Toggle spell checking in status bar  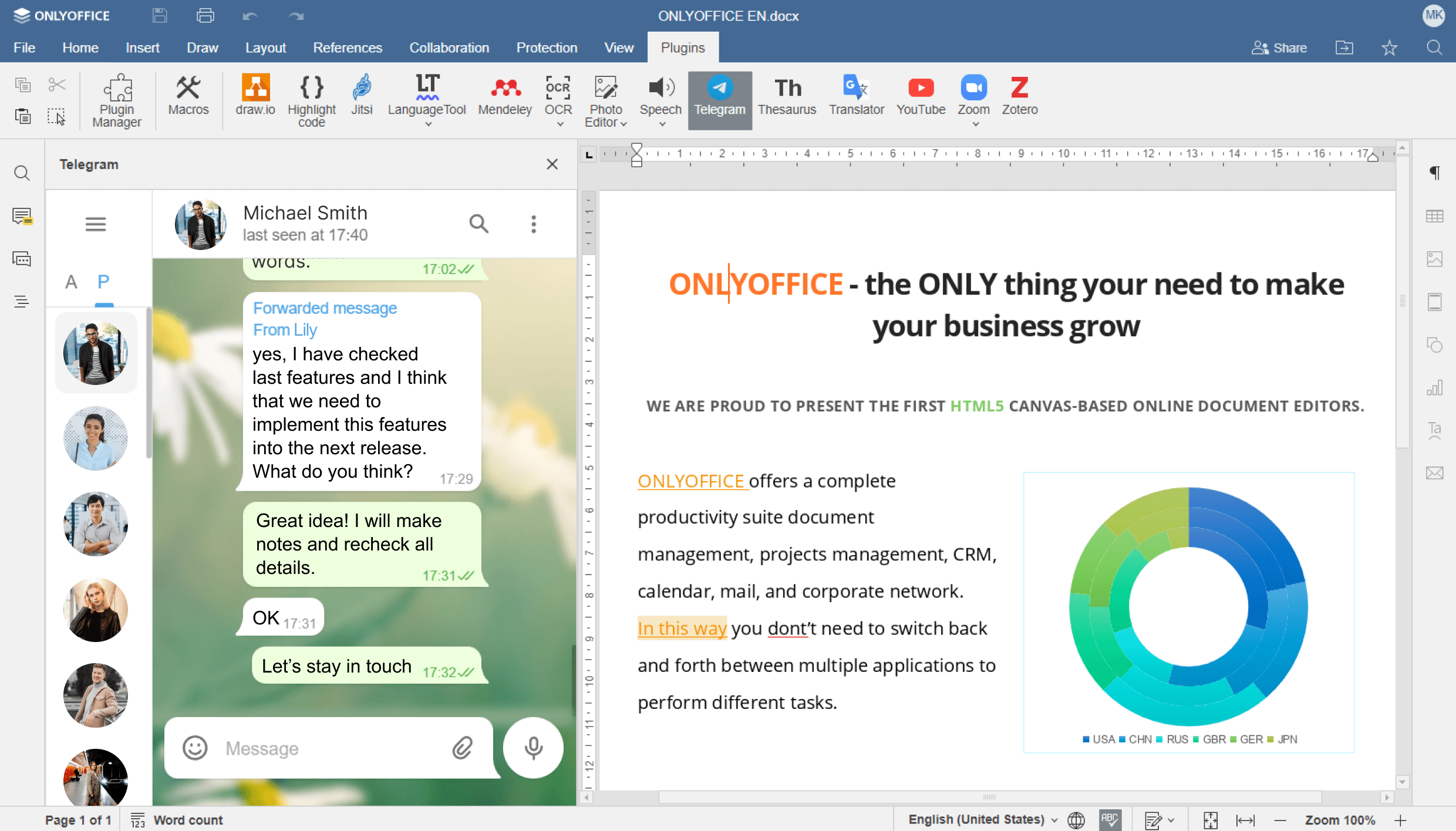pos(1110,820)
